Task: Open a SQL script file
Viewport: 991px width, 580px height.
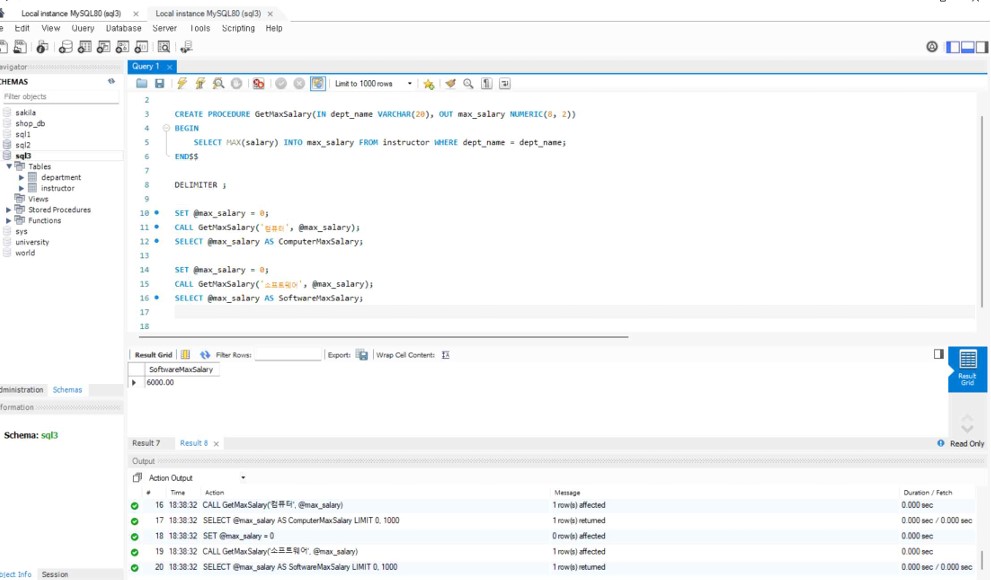Action: tap(142, 83)
